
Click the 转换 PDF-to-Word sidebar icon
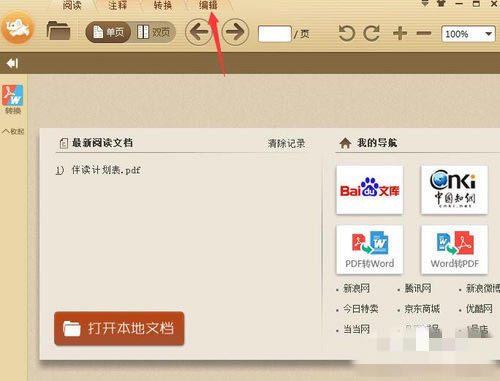tap(13, 99)
